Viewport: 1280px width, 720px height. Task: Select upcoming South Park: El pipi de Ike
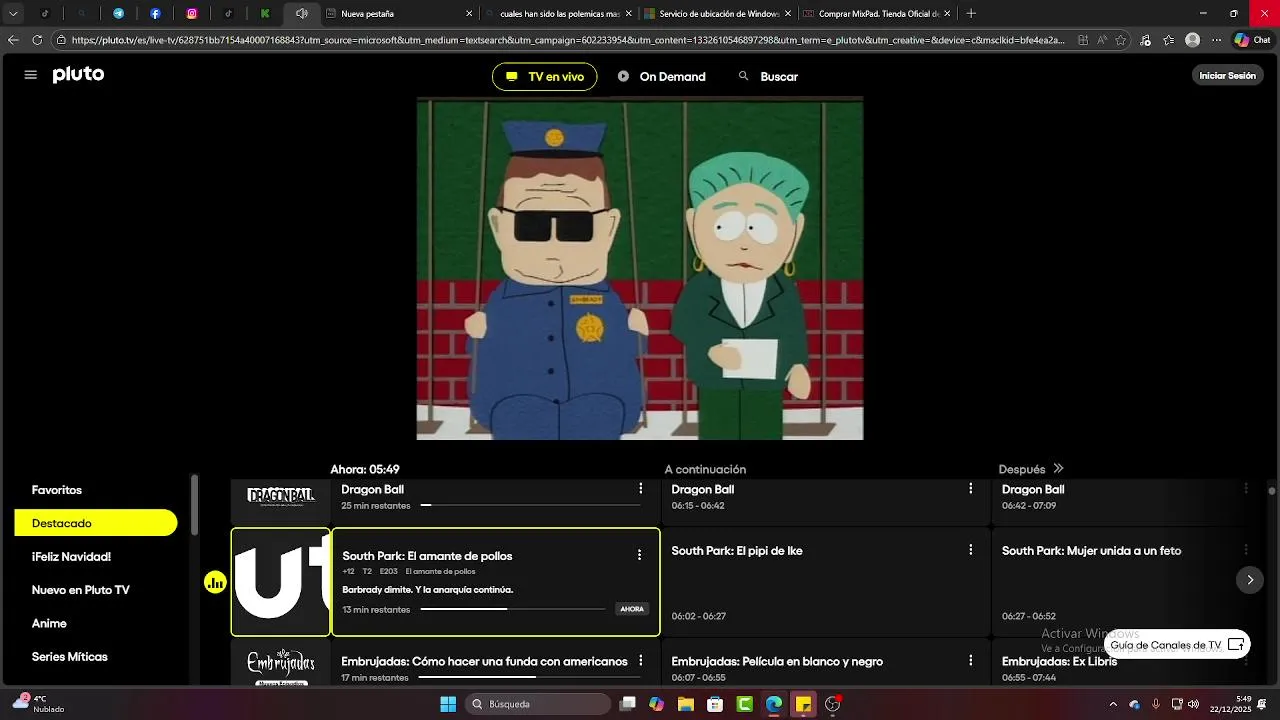(825, 583)
